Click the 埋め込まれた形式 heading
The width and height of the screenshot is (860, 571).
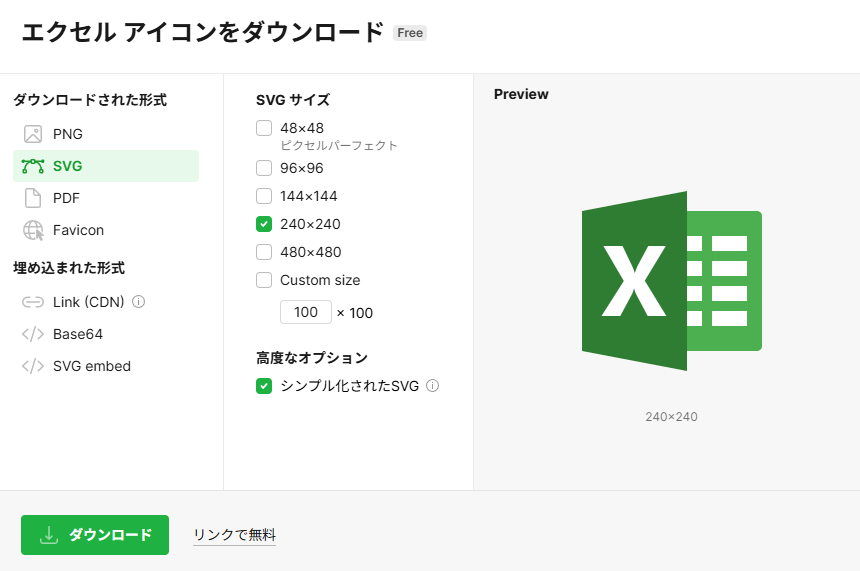pyautogui.click(x=69, y=268)
